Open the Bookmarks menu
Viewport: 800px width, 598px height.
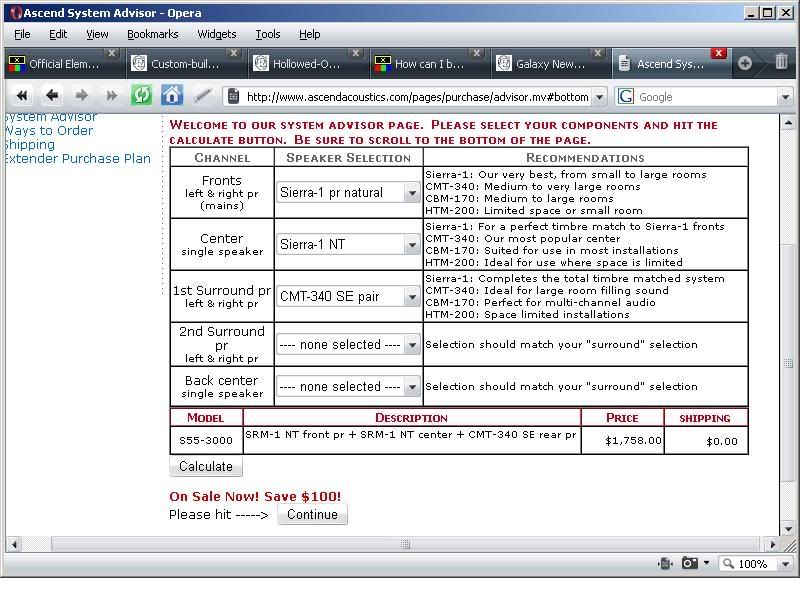click(153, 34)
